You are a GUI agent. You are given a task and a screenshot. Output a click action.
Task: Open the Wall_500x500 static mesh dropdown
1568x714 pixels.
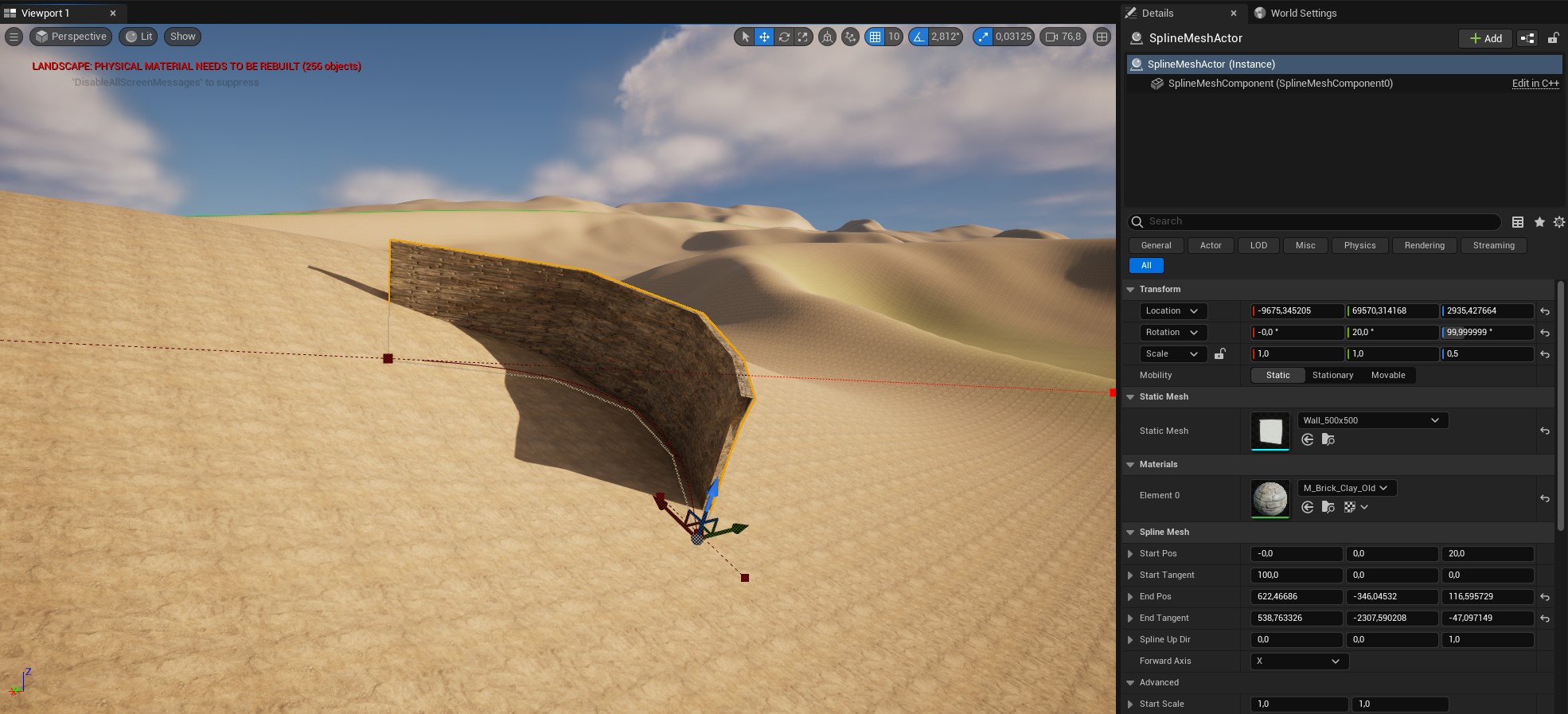1372,420
